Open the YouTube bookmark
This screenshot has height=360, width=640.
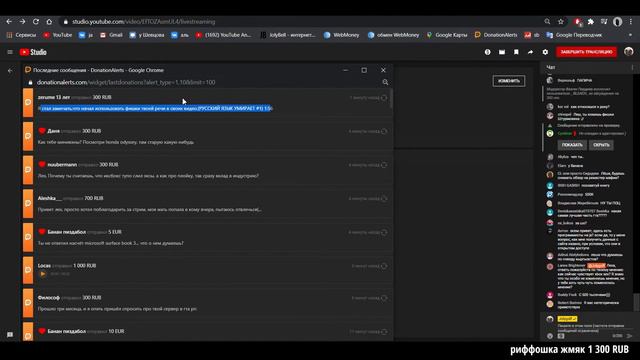pyautogui.click(x=58, y=35)
